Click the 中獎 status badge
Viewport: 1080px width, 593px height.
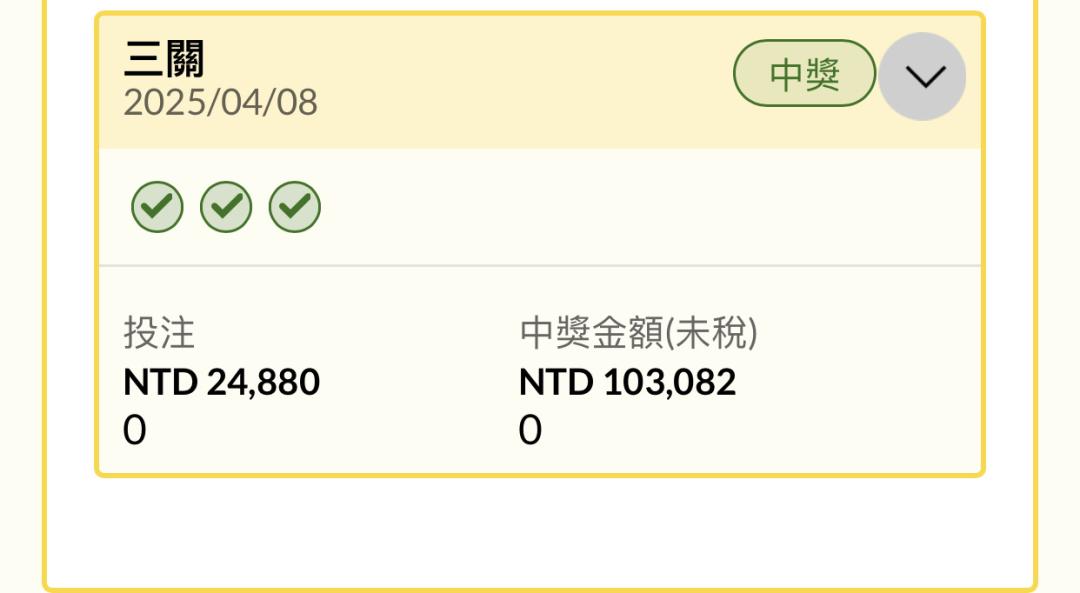point(804,74)
